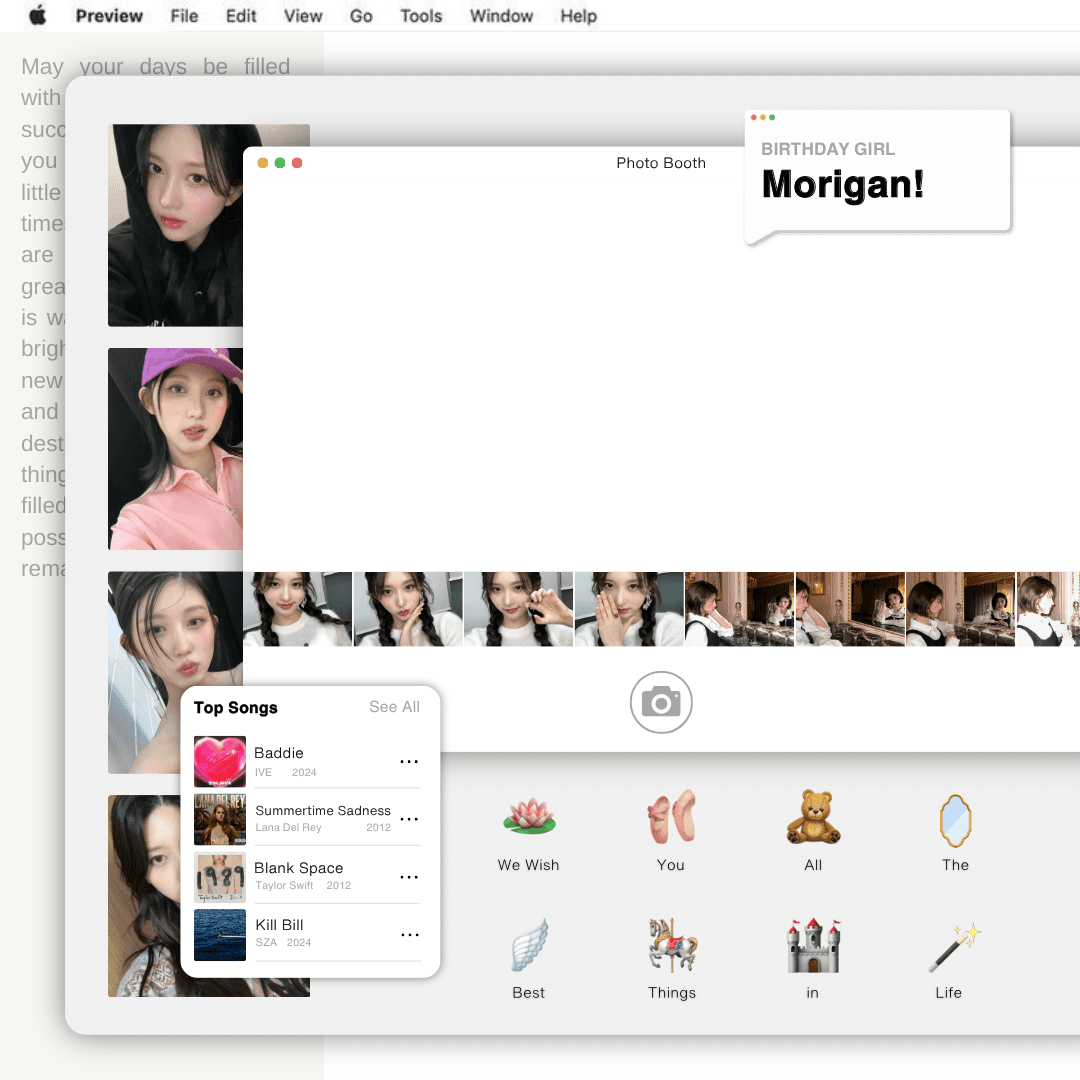Click the green button on Photo Booth window
The image size is (1080, 1080).
pyautogui.click(x=280, y=163)
